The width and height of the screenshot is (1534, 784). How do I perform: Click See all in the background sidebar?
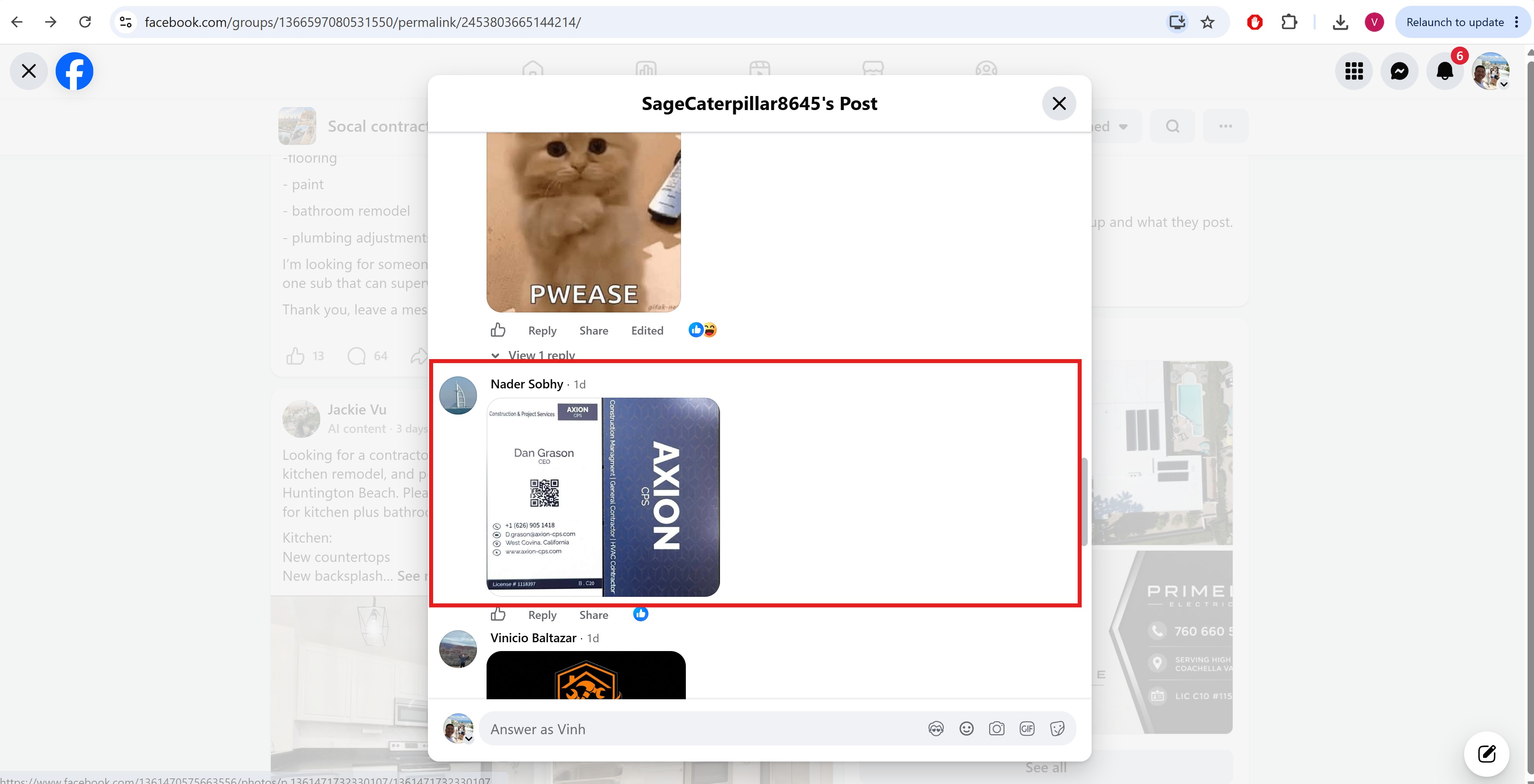point(1046,767)
